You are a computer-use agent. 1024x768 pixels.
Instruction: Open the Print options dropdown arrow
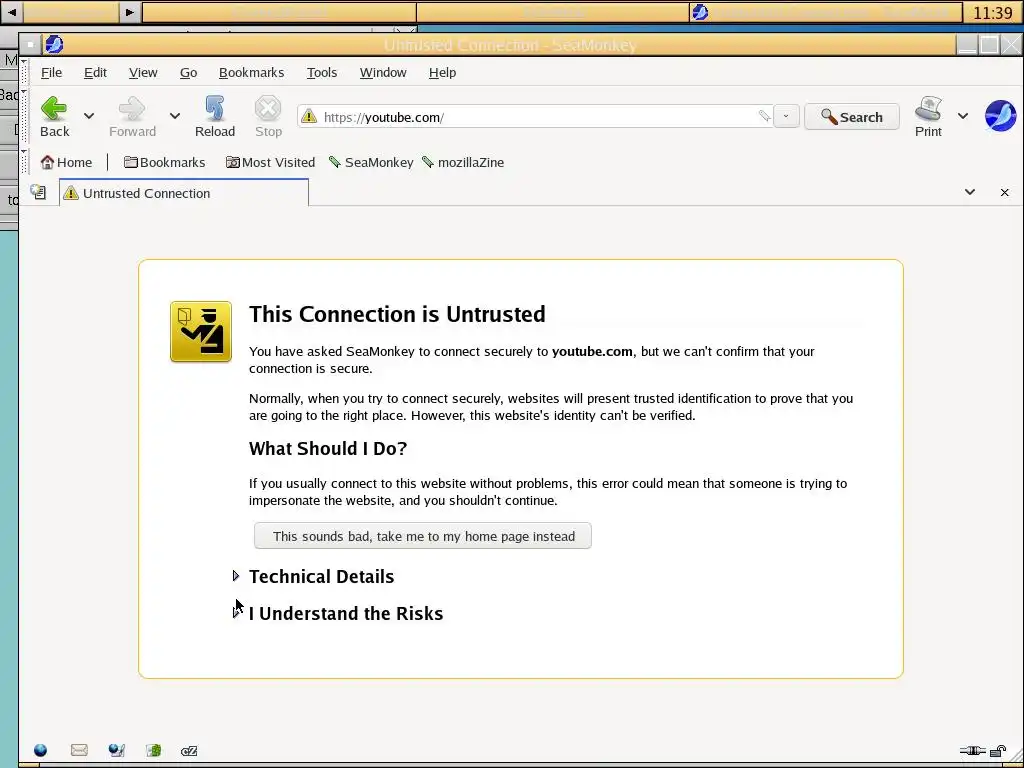(x=963, y=116)
